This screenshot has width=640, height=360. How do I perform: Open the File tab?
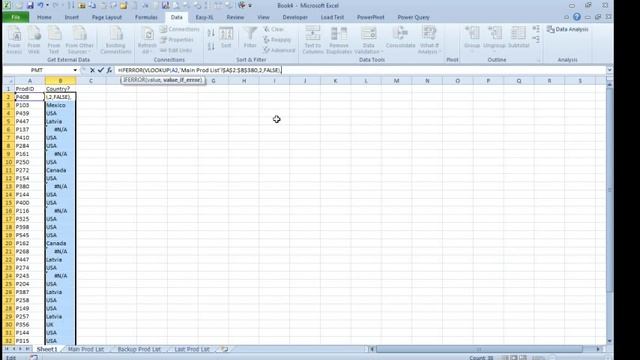click(x=16, y=17)
